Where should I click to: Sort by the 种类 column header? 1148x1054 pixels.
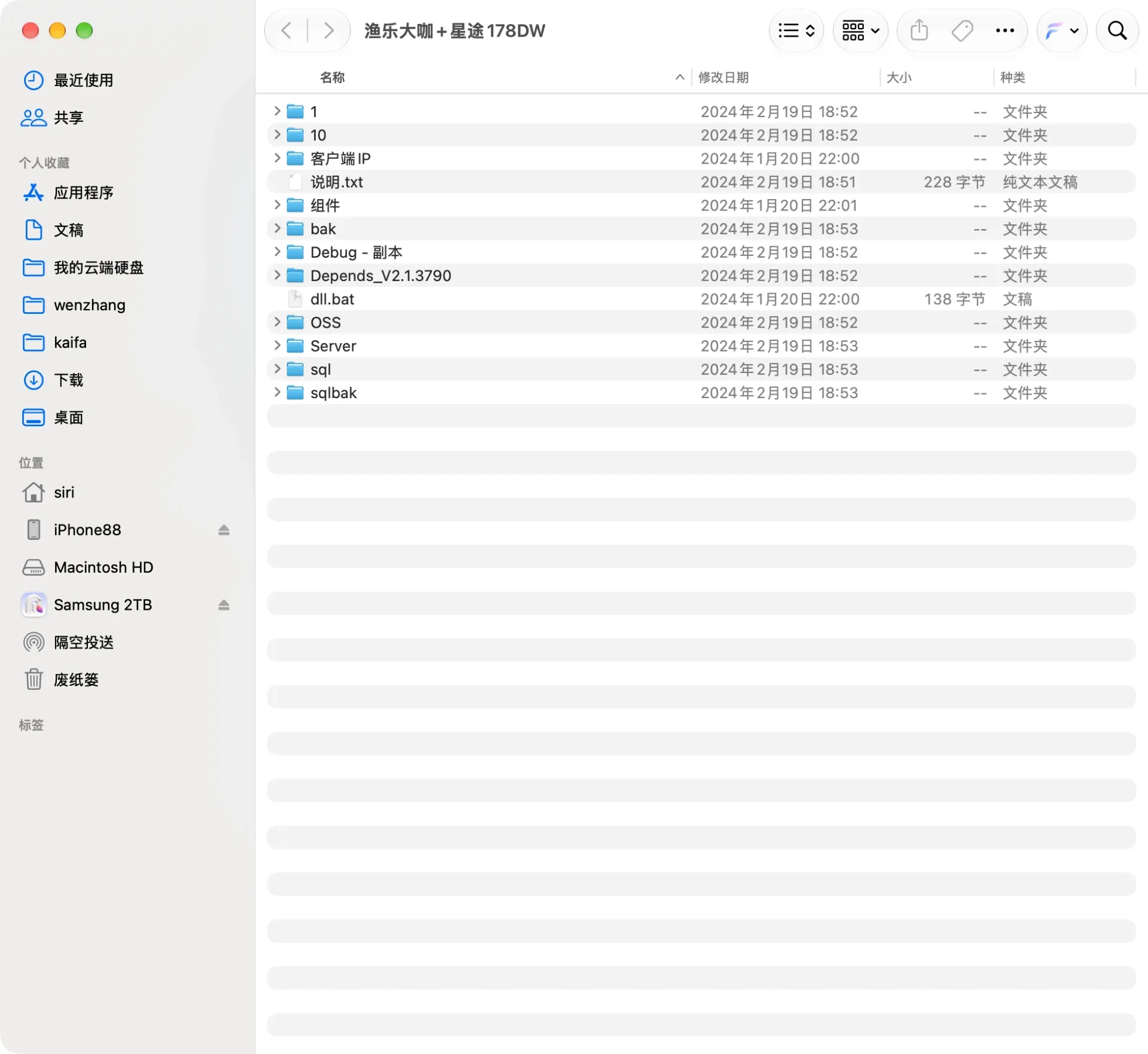(1013, 77)
